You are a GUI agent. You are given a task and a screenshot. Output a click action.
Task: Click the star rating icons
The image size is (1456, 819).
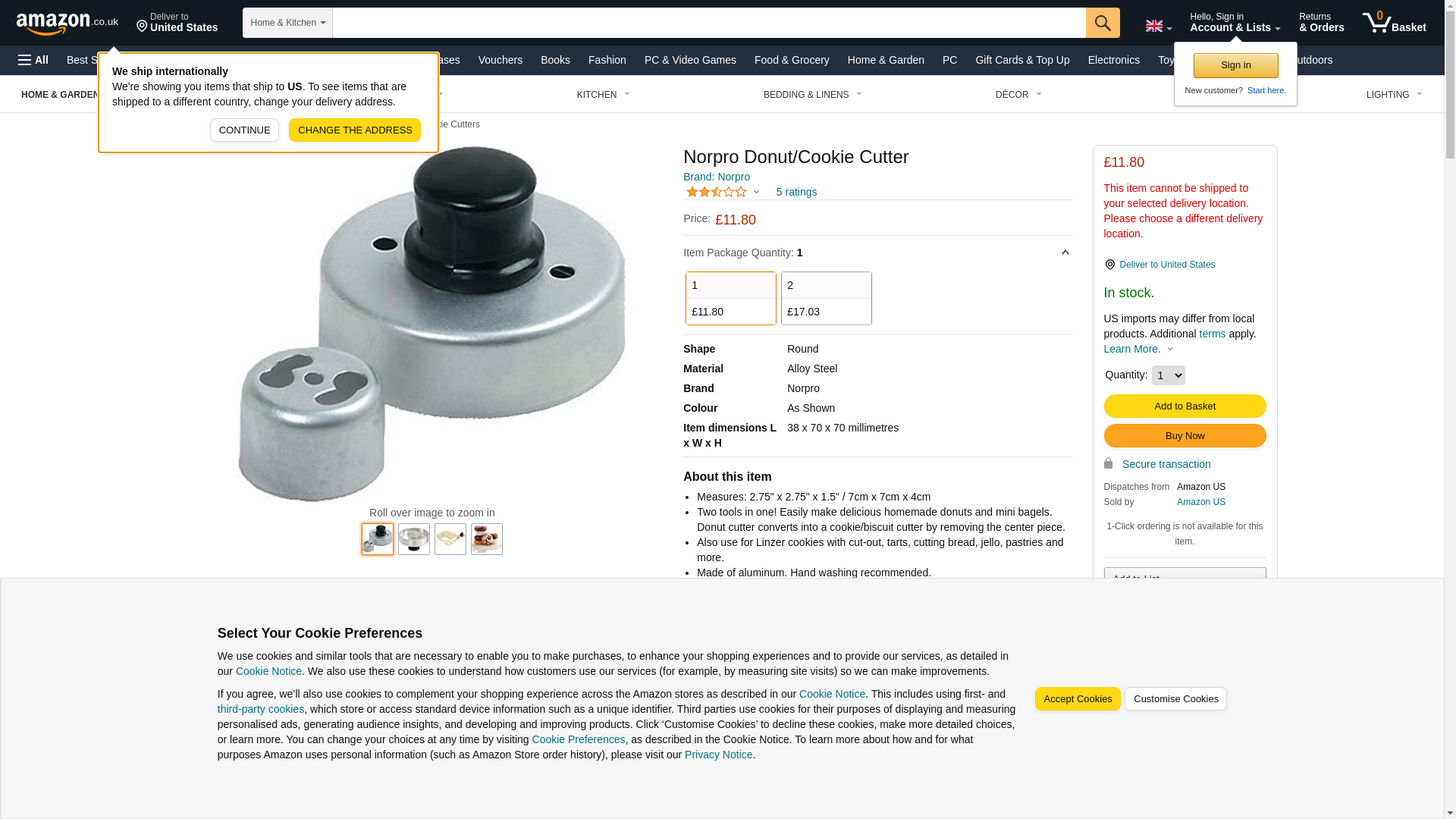[x=717, y=192]
